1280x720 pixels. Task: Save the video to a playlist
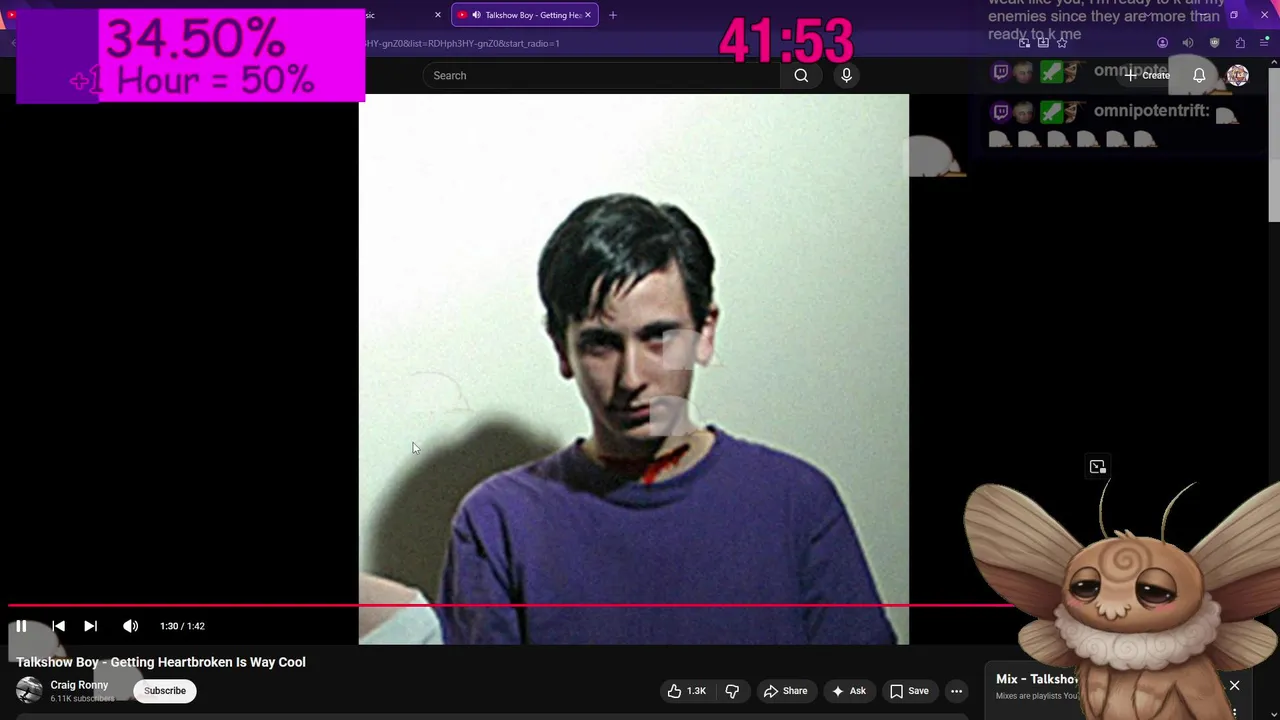(909, 691)
